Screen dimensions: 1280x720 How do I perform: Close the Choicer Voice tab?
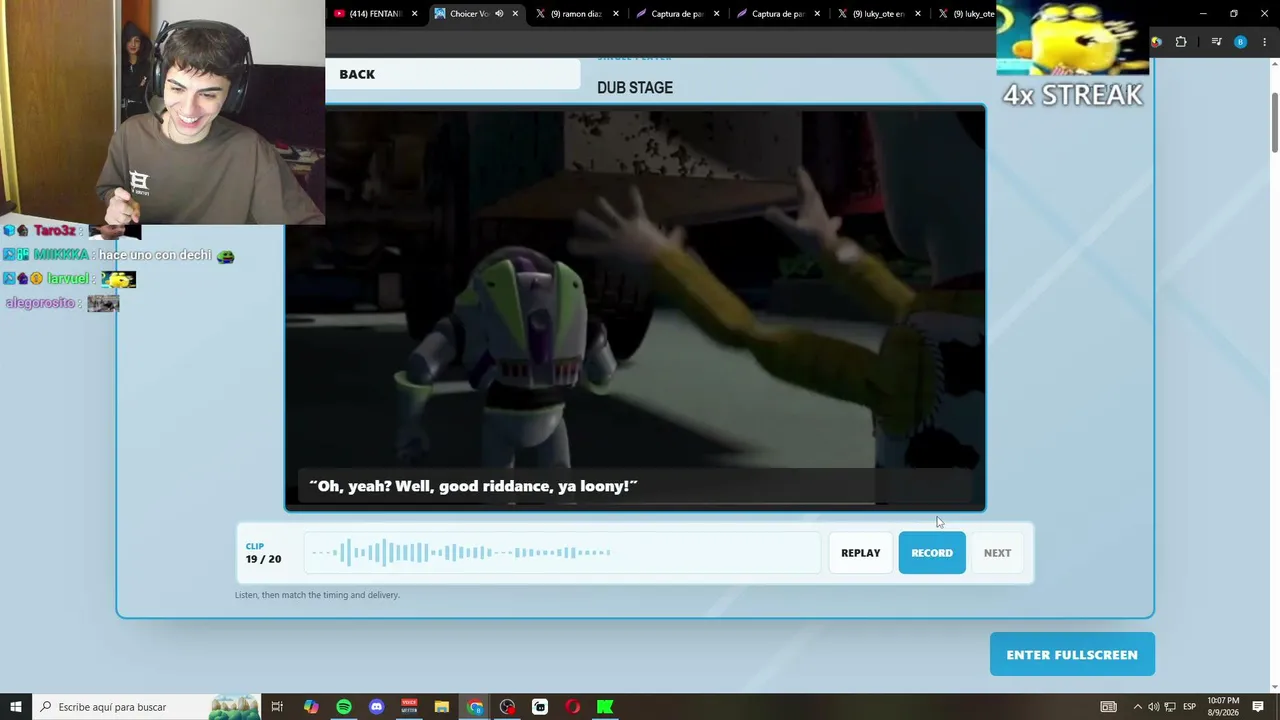click(x=515, y=14)
